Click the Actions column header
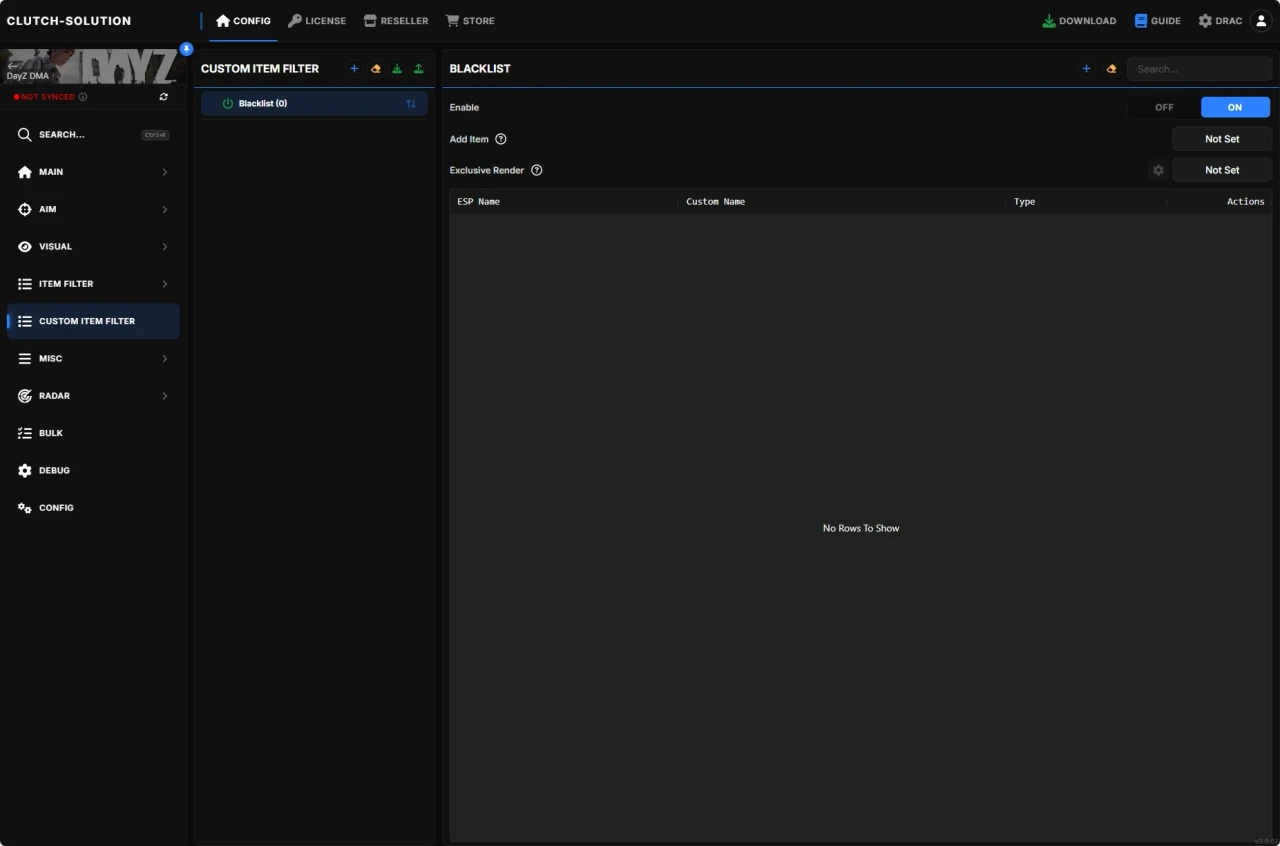Screen dimensions: 1280x846 click(x=1246, y=201)
